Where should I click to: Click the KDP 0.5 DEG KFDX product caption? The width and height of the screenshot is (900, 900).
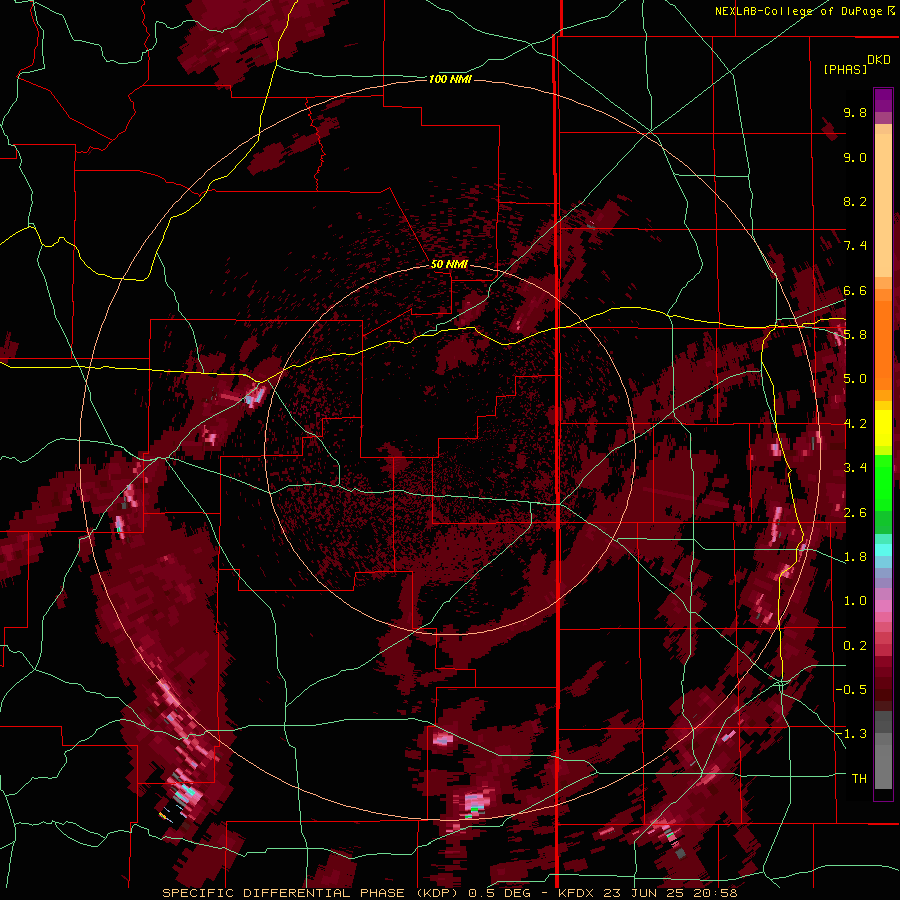click(x=450, y=893)
